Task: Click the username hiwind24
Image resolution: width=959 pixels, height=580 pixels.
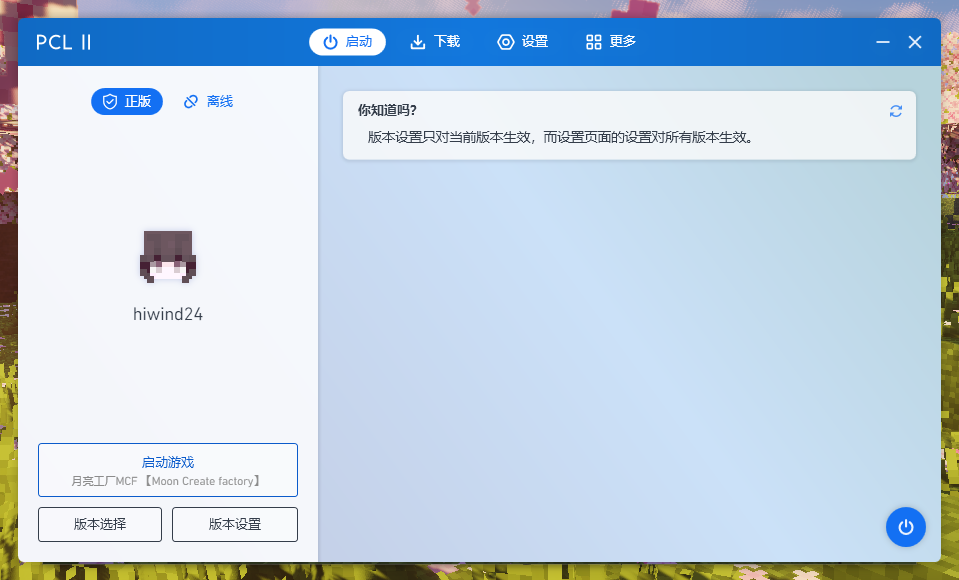Action: tap(168, 314)
